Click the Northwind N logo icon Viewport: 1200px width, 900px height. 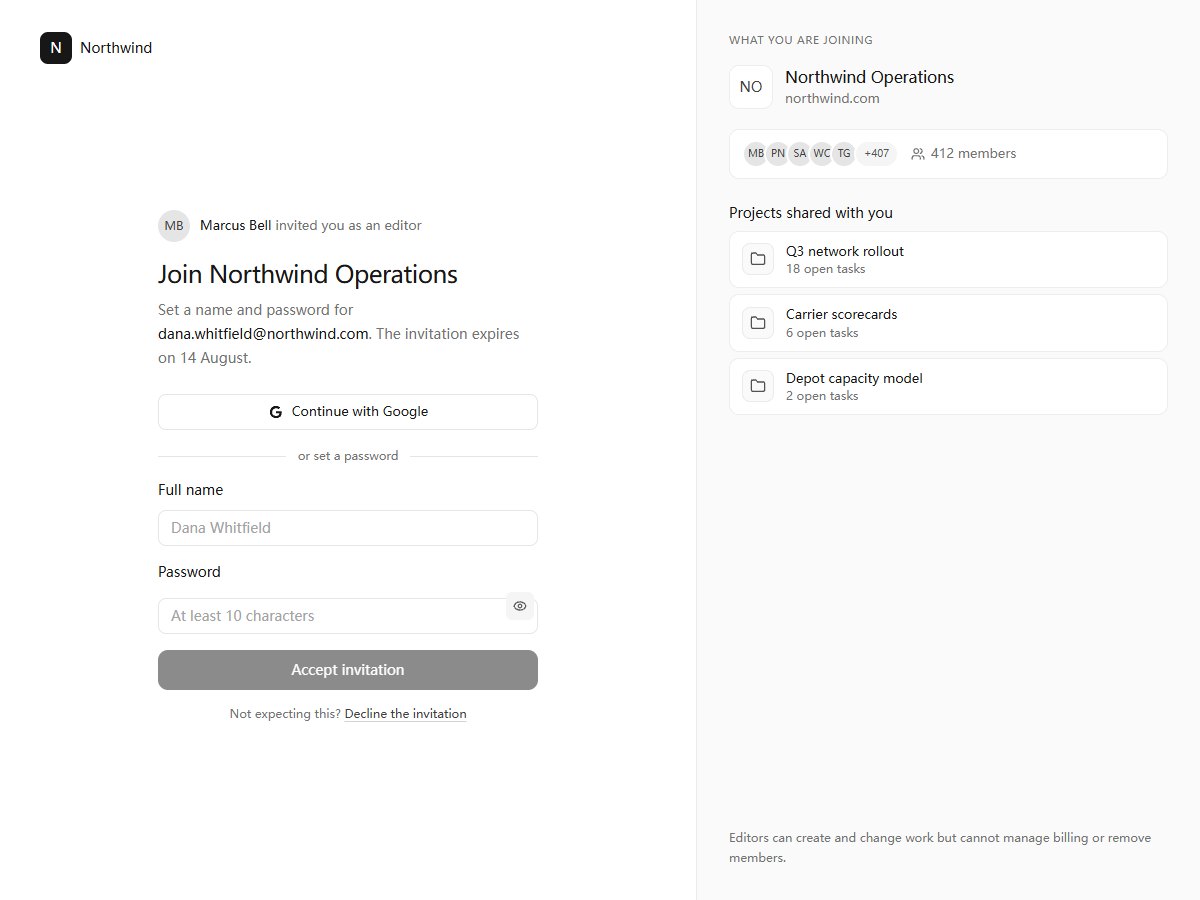(56, 48)
